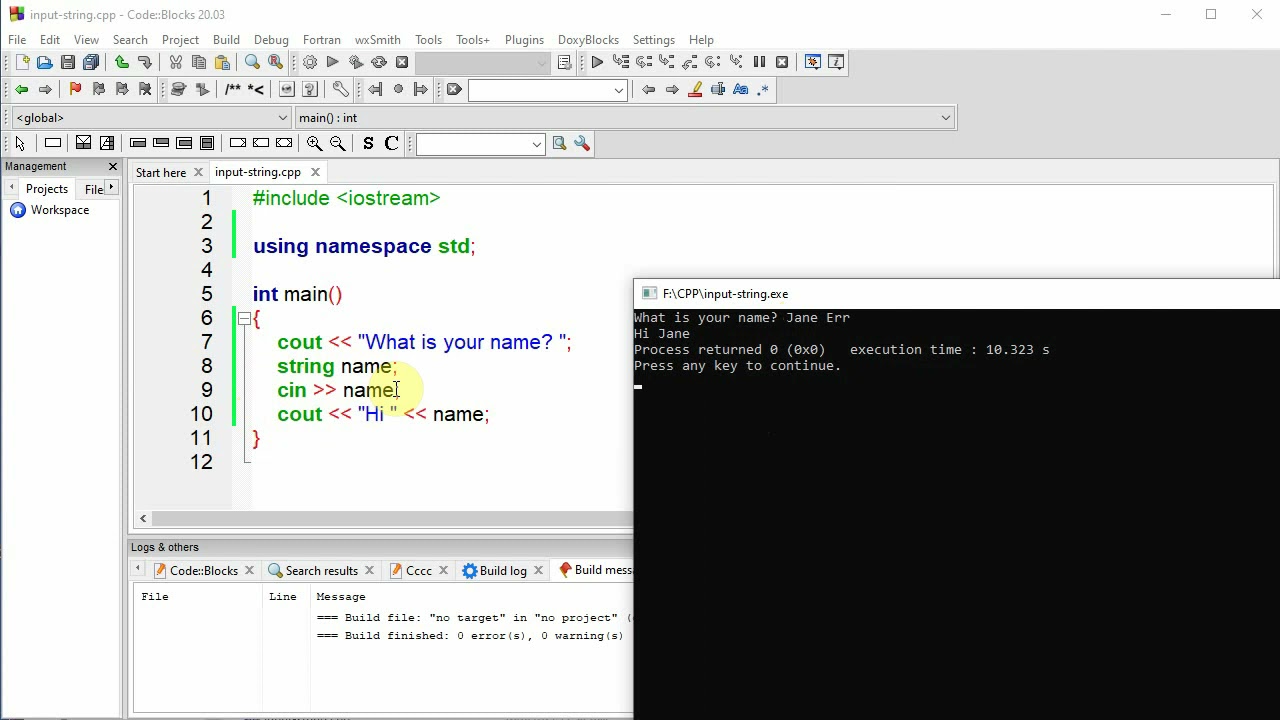Save all files with the stacked disks icon

tap(91, 62)
